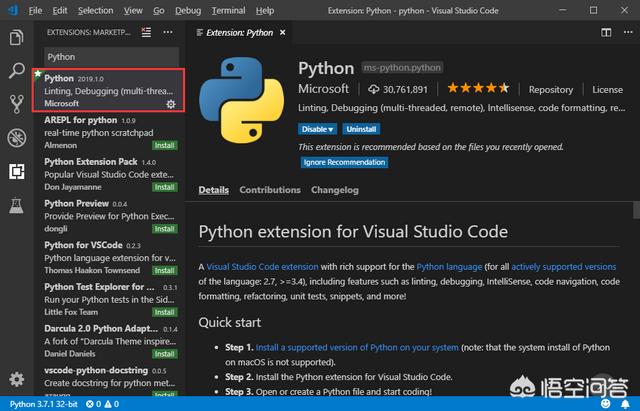640x411 pixels.
Task: Select AREPL for python list entry
Action: (109, 132)
